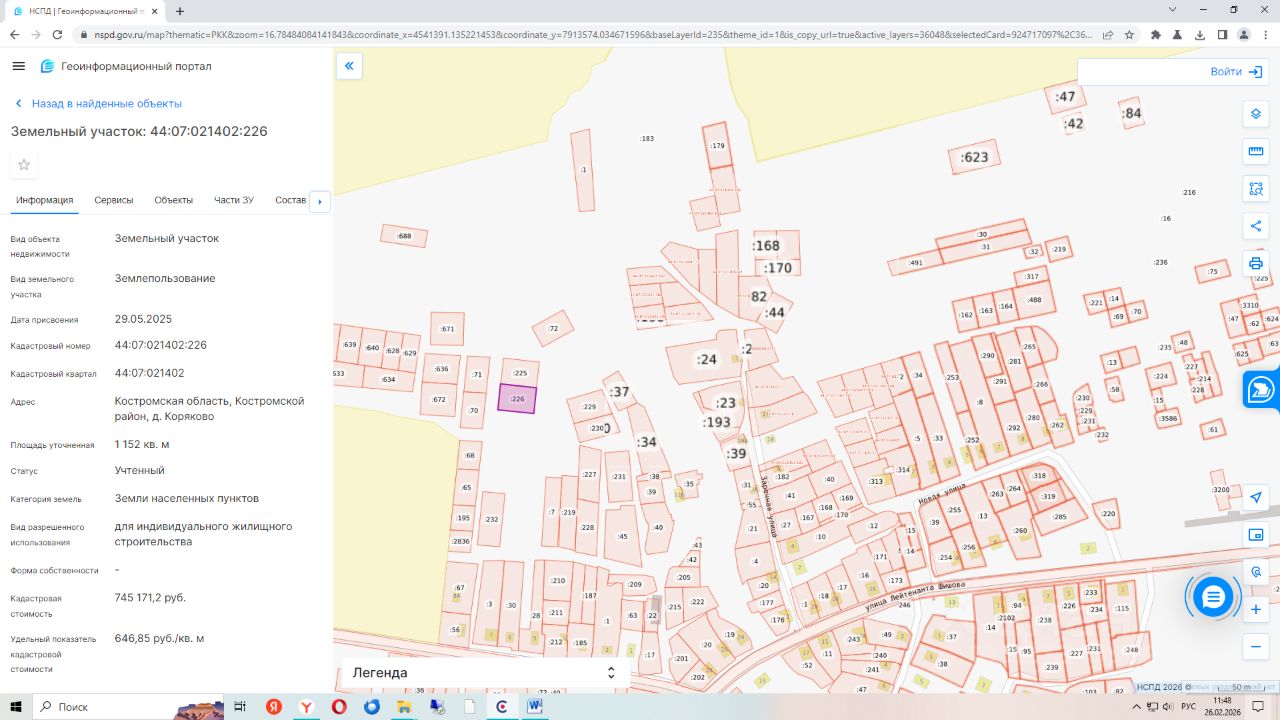The image size is (1280, 720).
Task: Open the map layers panel
Action: tap(1256, 114)
